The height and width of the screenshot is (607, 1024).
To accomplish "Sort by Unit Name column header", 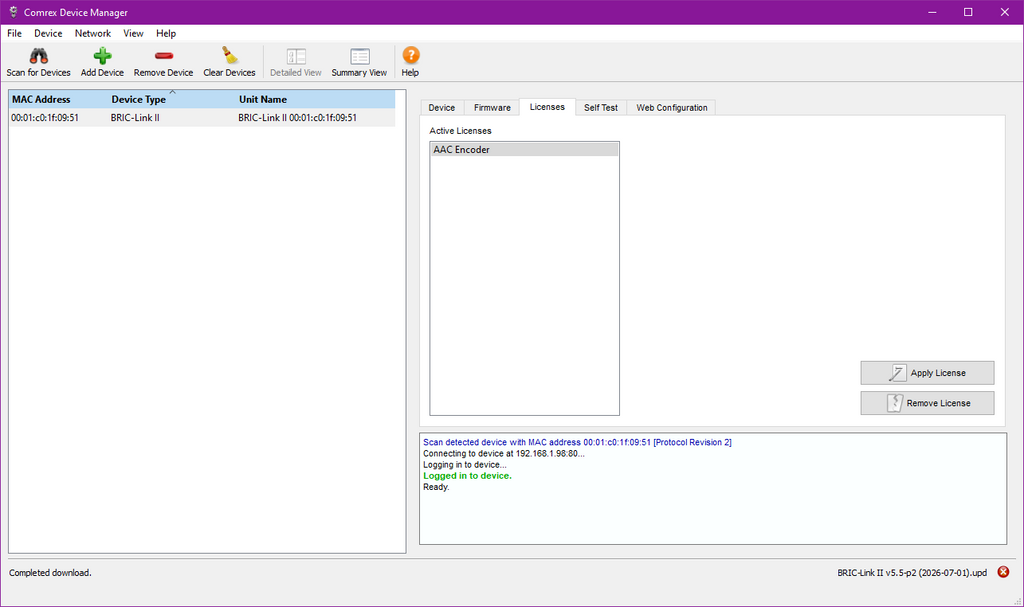I will tap(315, 99).
